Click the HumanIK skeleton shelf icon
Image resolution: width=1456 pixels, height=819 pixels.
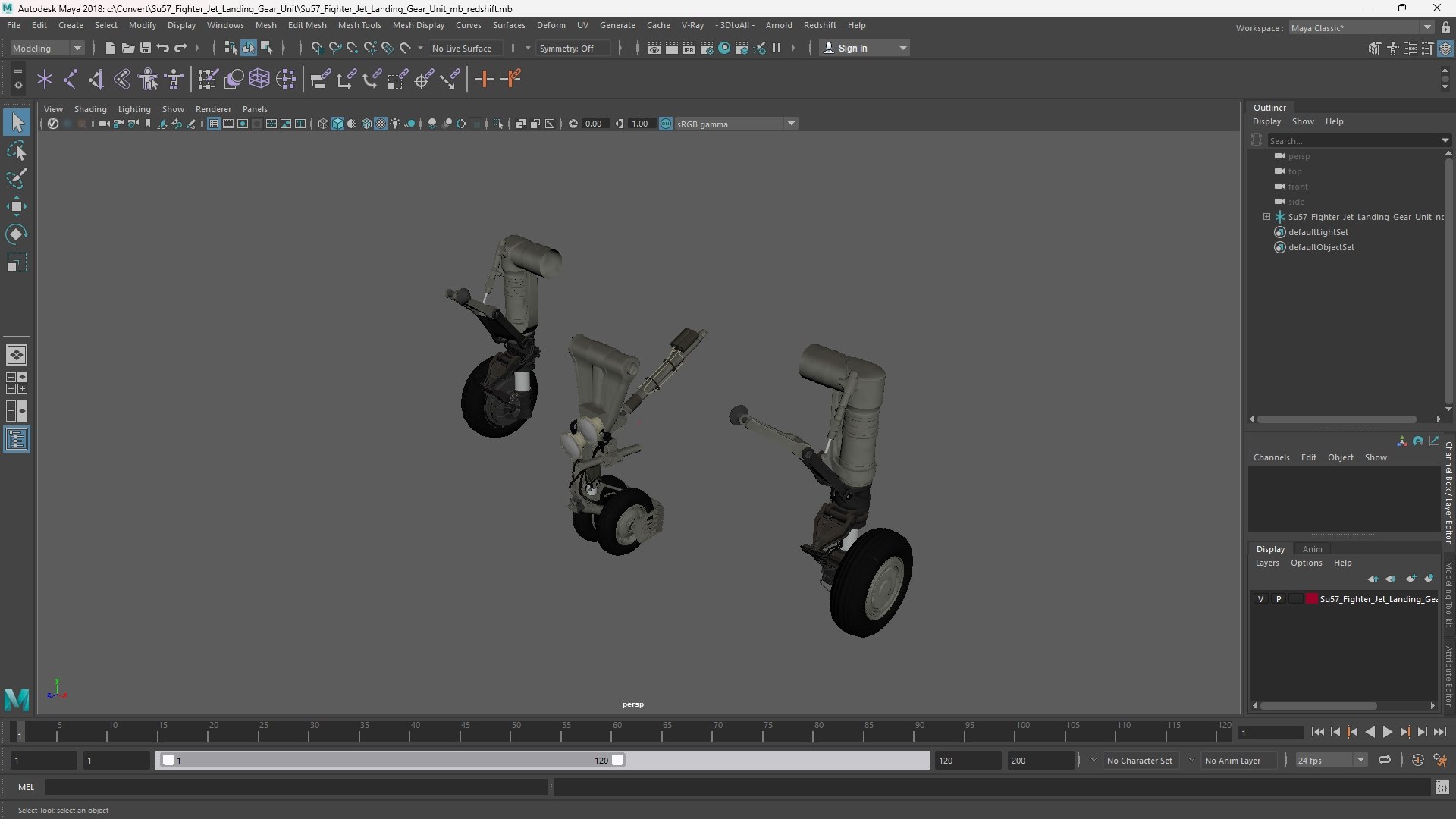click(x=174, y=79)
